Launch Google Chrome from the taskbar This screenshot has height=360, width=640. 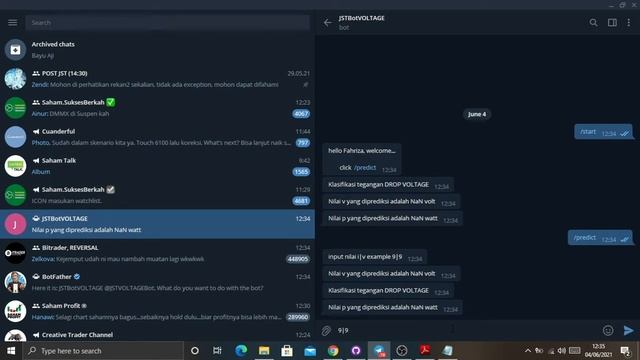(x=333, y=351)
